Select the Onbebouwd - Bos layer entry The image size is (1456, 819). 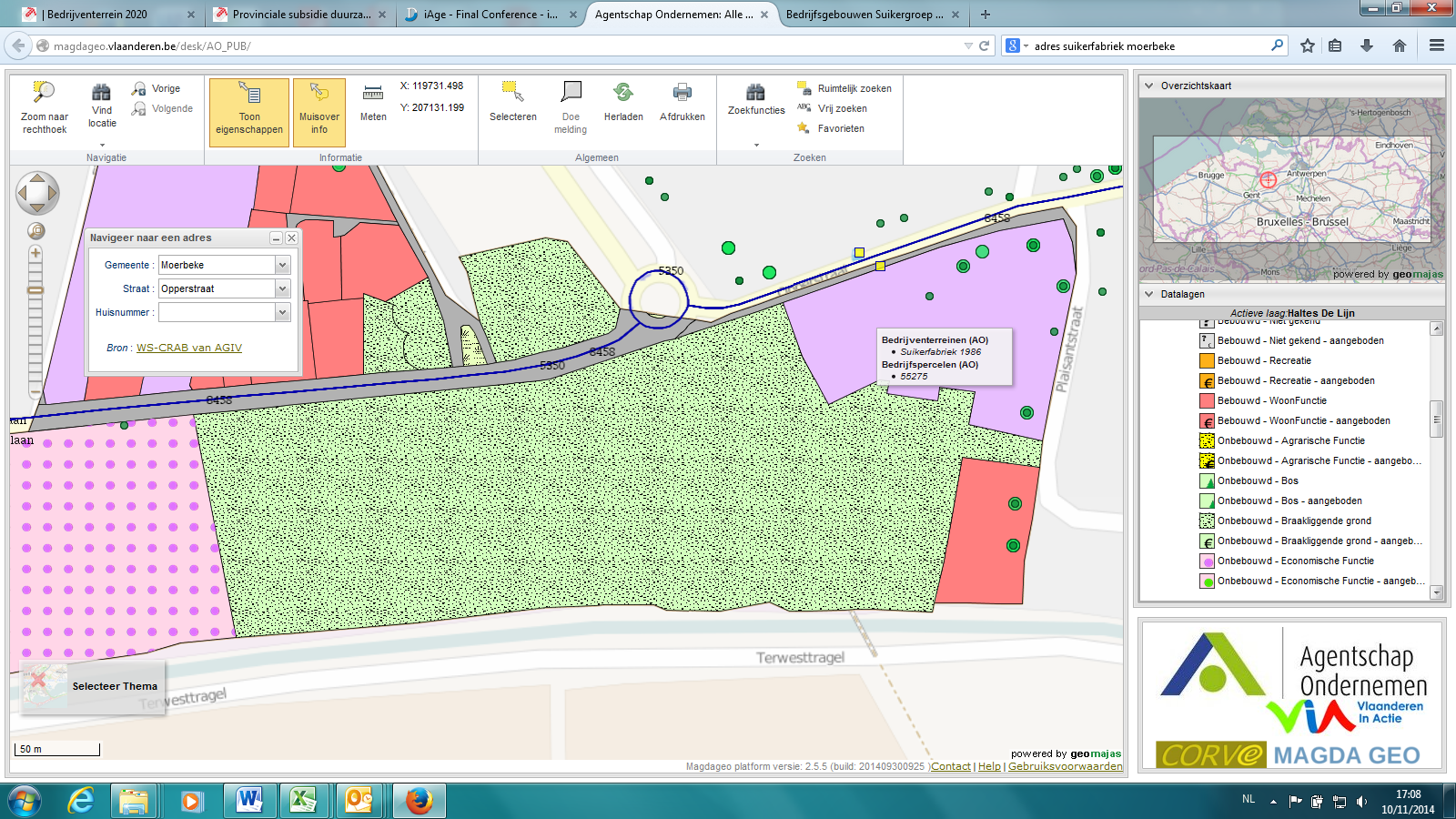[1258, 480]
